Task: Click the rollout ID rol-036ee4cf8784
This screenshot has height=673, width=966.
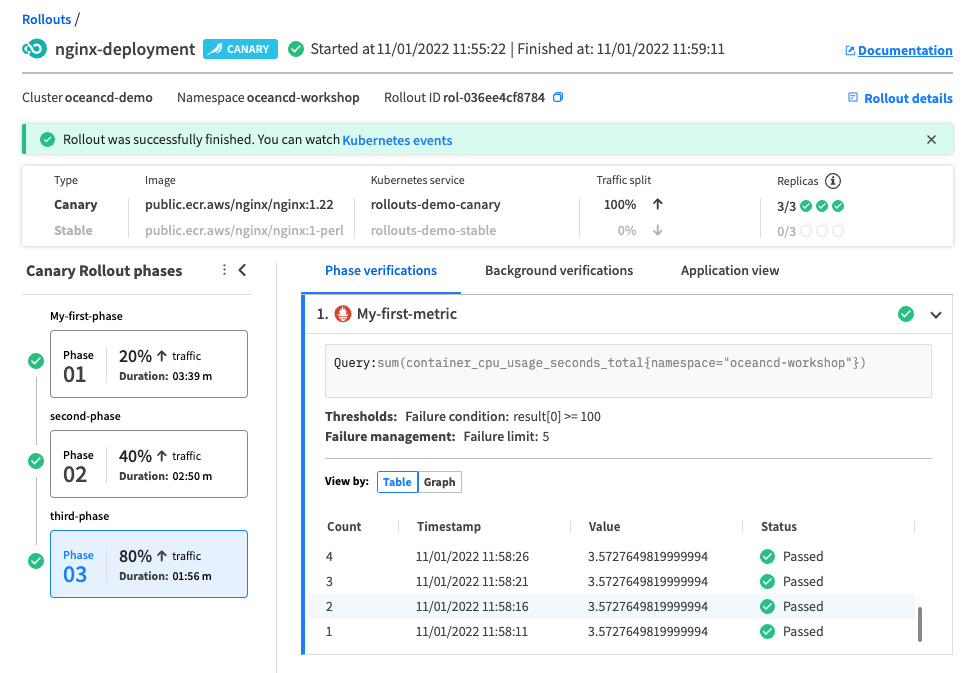Action: (494, 98)
